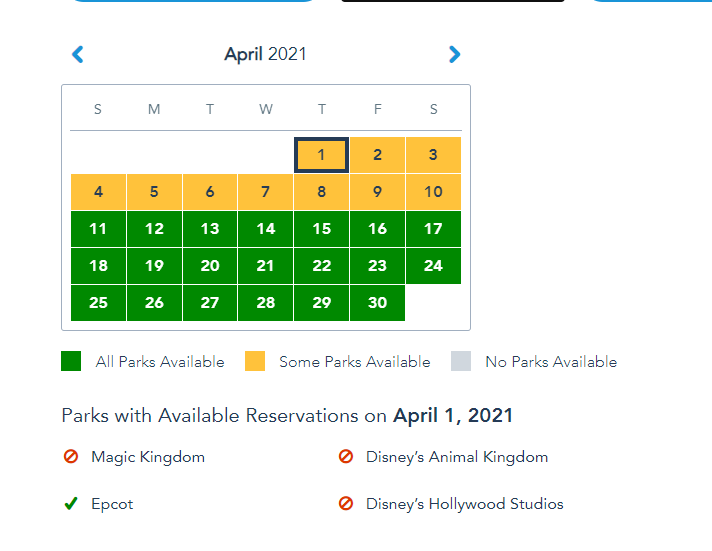Click the April 2021 month heading

pyautogui.click(x=265, y=54)
